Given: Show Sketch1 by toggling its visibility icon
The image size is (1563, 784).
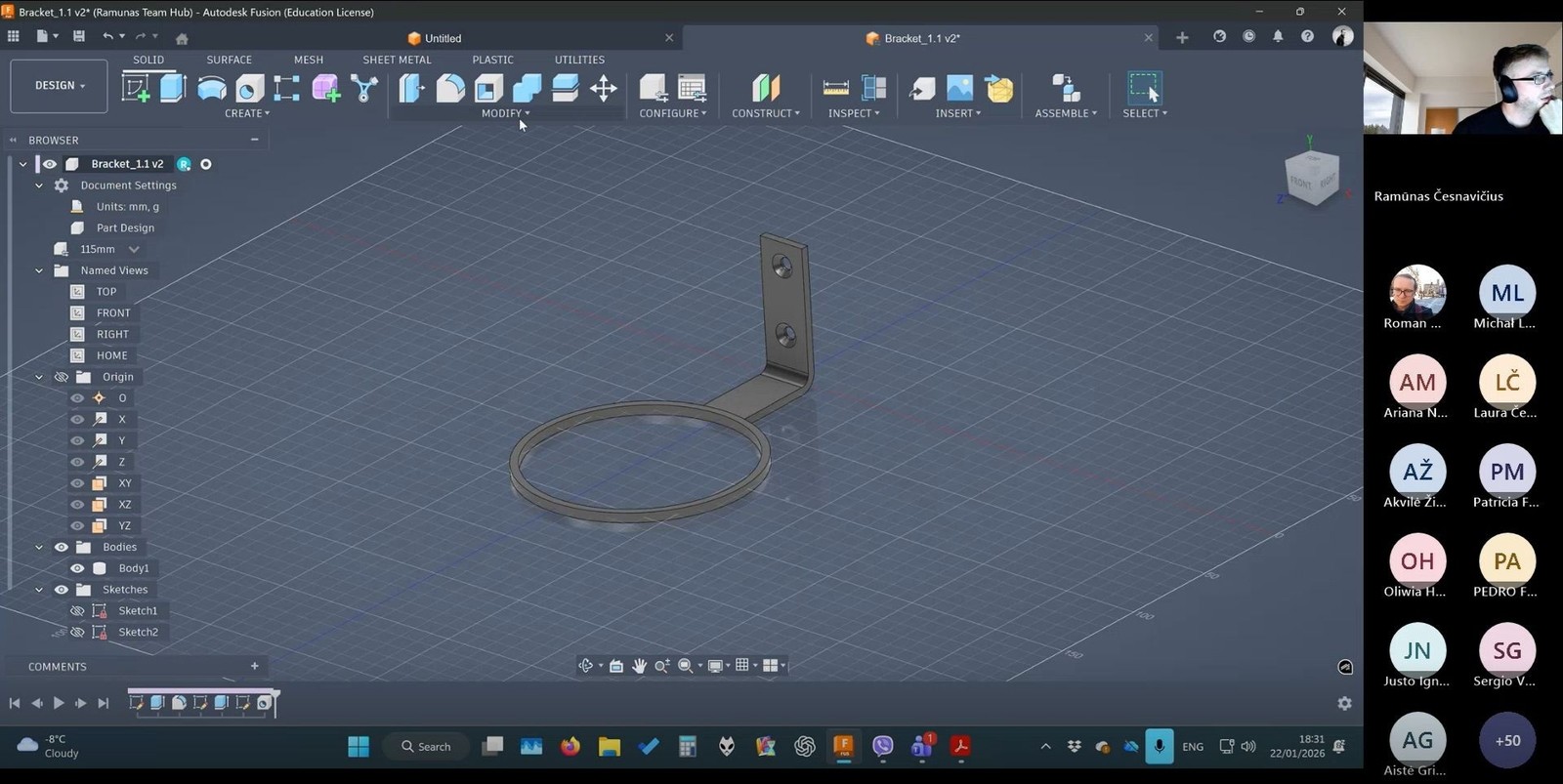Looking at the screenshot, I should point(77,611).
